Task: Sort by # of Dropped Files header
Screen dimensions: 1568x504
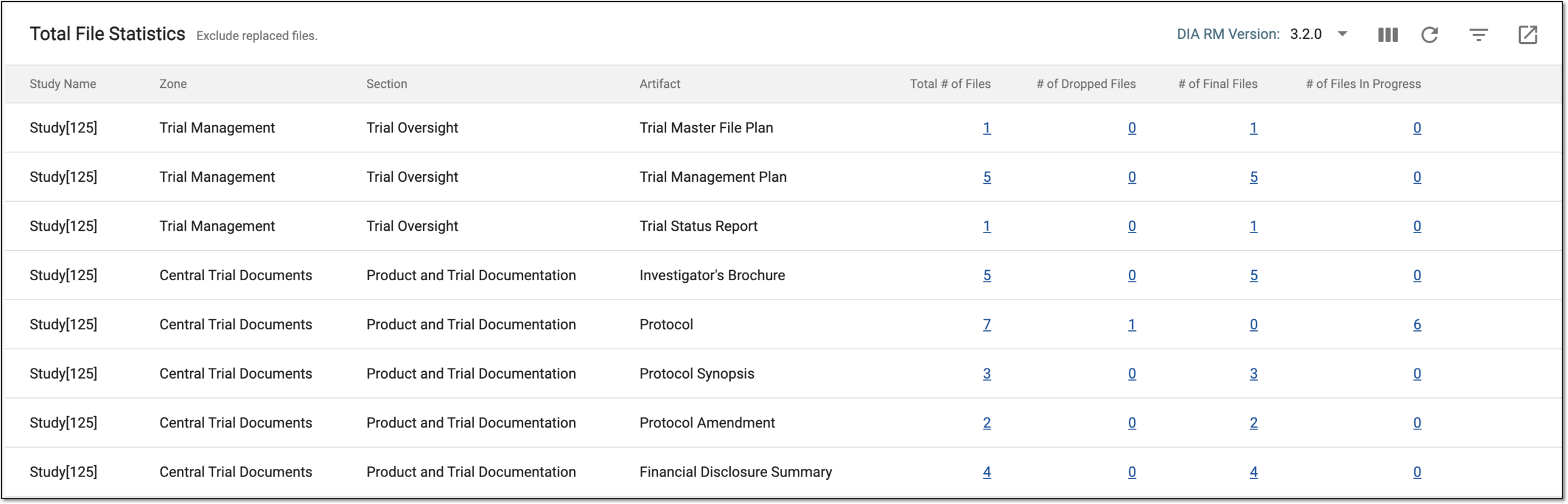Action: (x=1086, y=84)
